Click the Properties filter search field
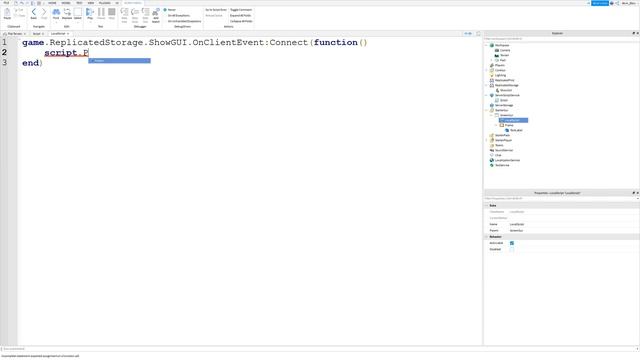 point(561,199)
